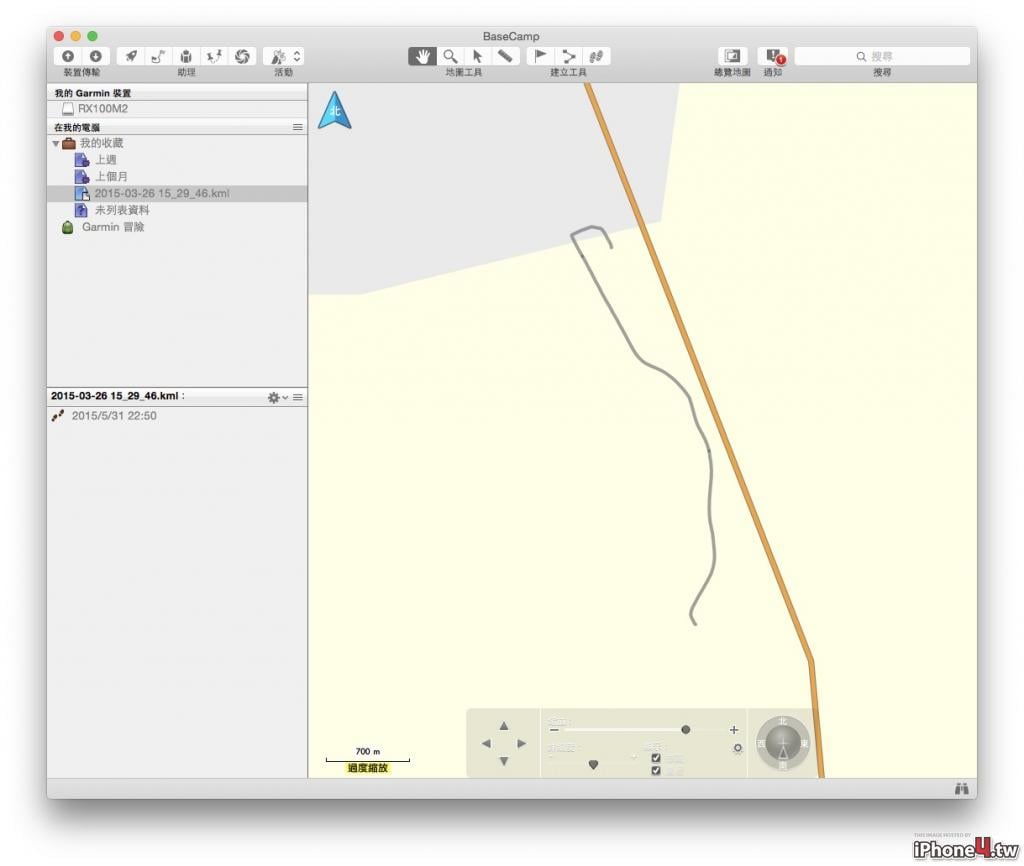
Task: Pan the map up with up arrow
Action: coord(504,726)
